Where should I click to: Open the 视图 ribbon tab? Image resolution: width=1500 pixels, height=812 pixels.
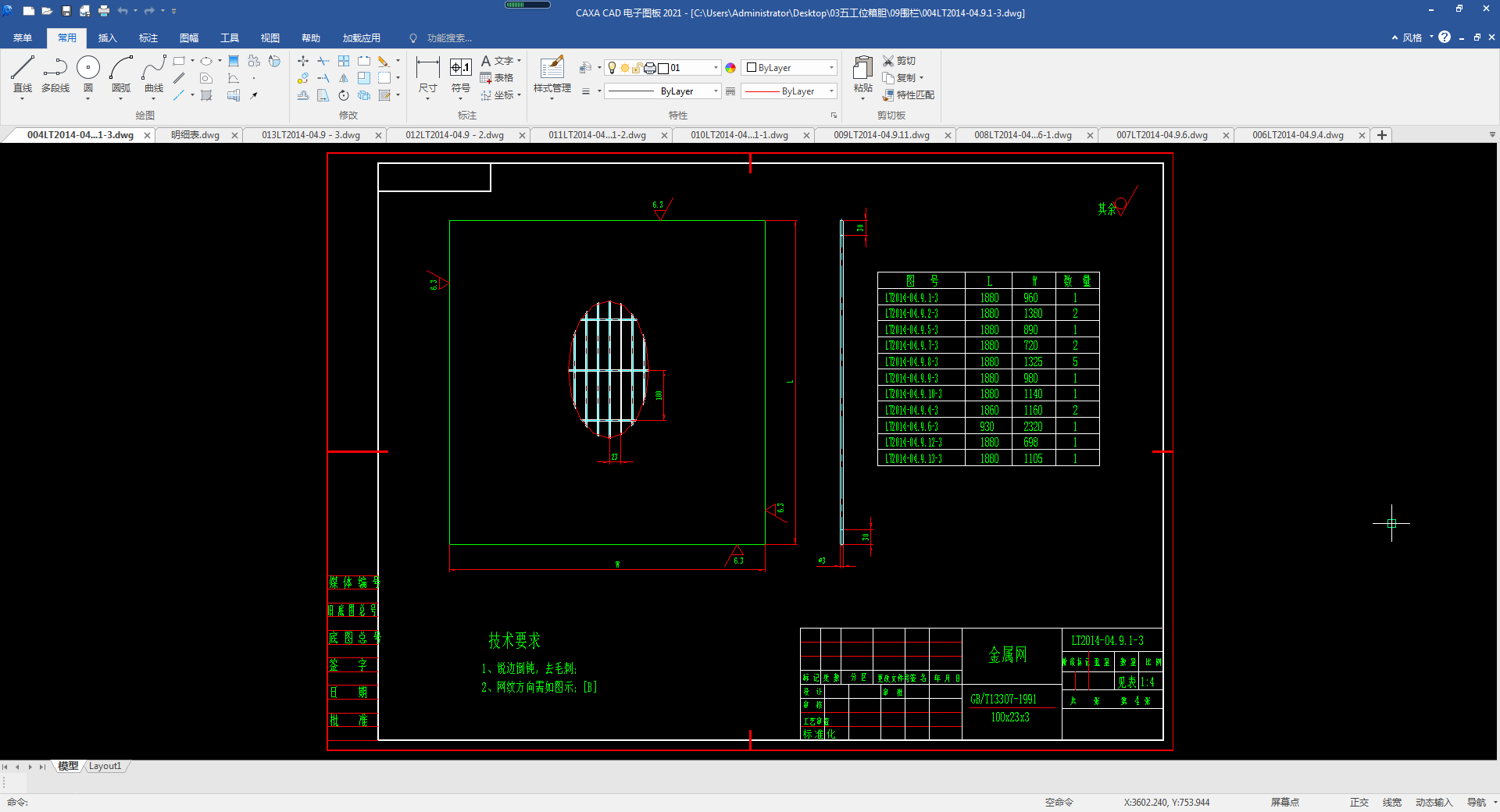(x=270, y=37)
